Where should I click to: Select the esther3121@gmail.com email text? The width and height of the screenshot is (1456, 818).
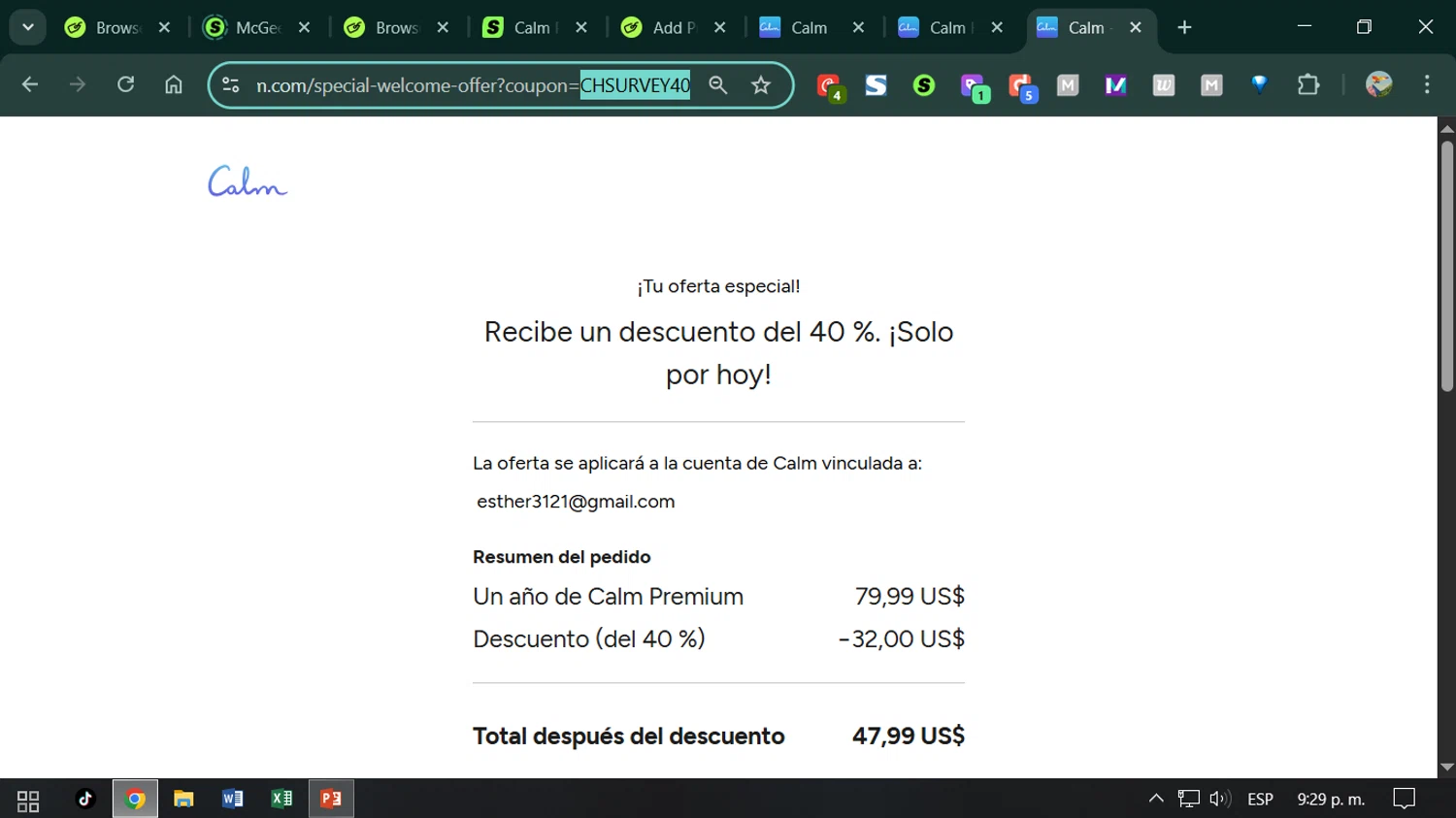(x=576, y=502)
